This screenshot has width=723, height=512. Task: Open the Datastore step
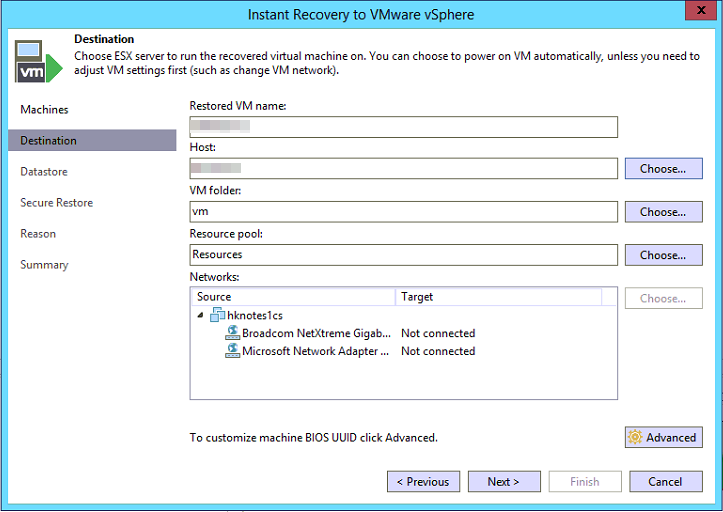pos(44,171)
